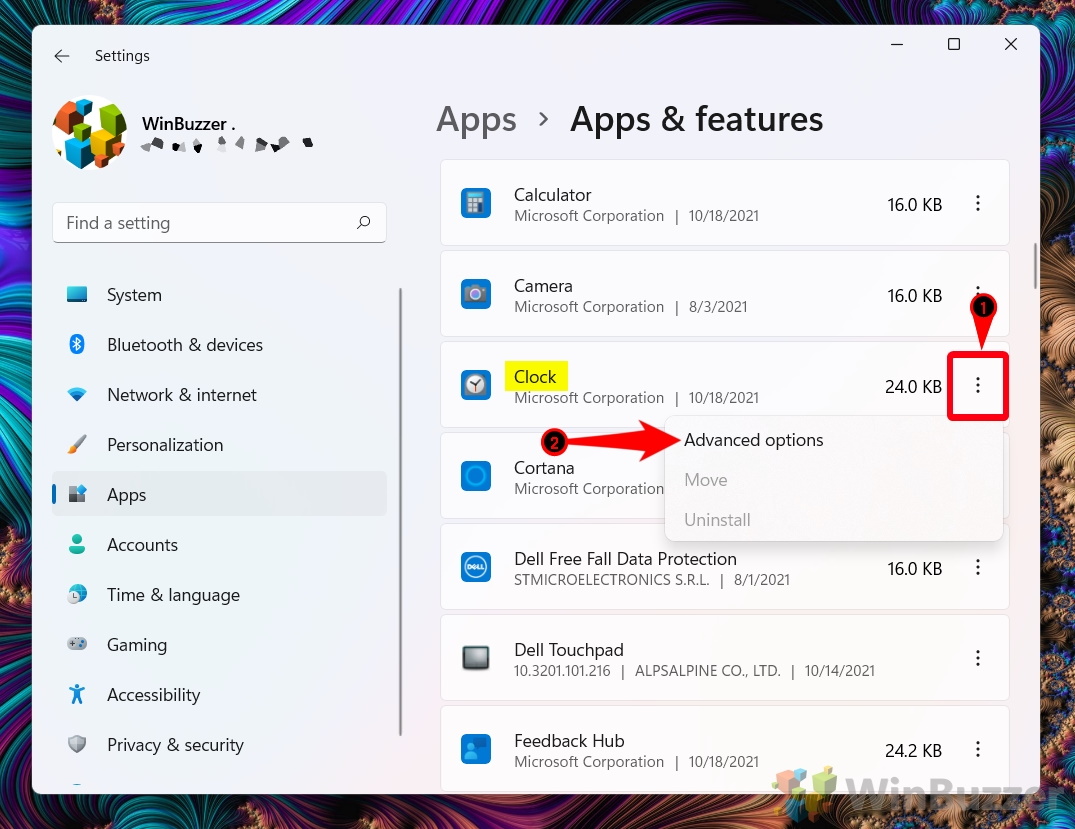Click Camera's 8/3/2021 install date
The width and height of the screenshot is (1075, 829).
718,307
